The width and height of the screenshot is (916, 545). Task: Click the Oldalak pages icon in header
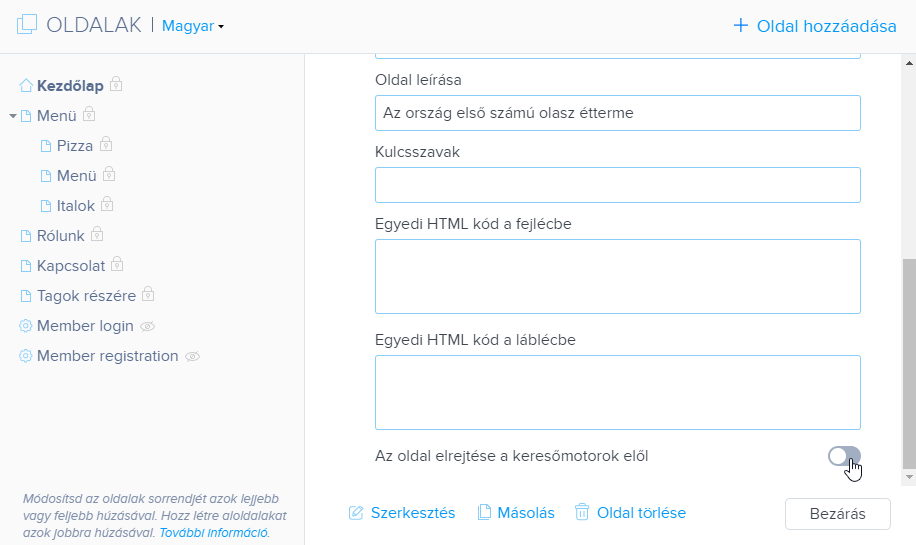[27, 25]
